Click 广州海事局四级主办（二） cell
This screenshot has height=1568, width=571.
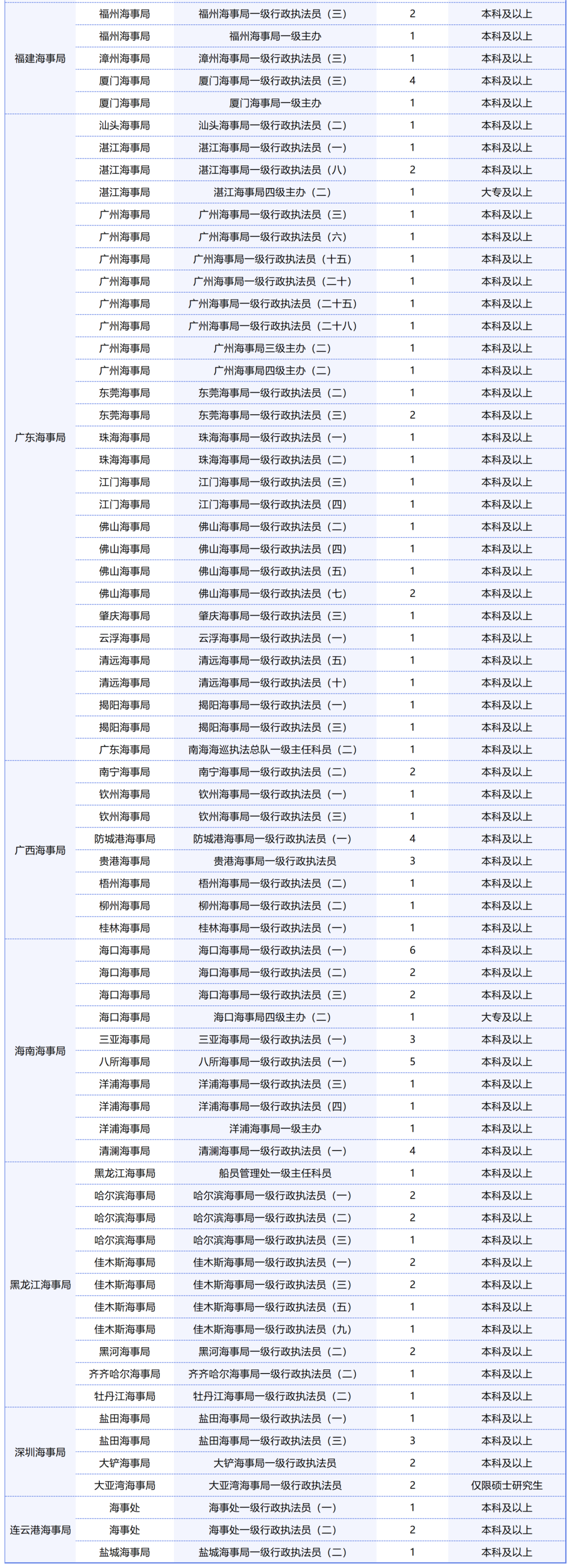pyautogui.click(x=275, y=370)
